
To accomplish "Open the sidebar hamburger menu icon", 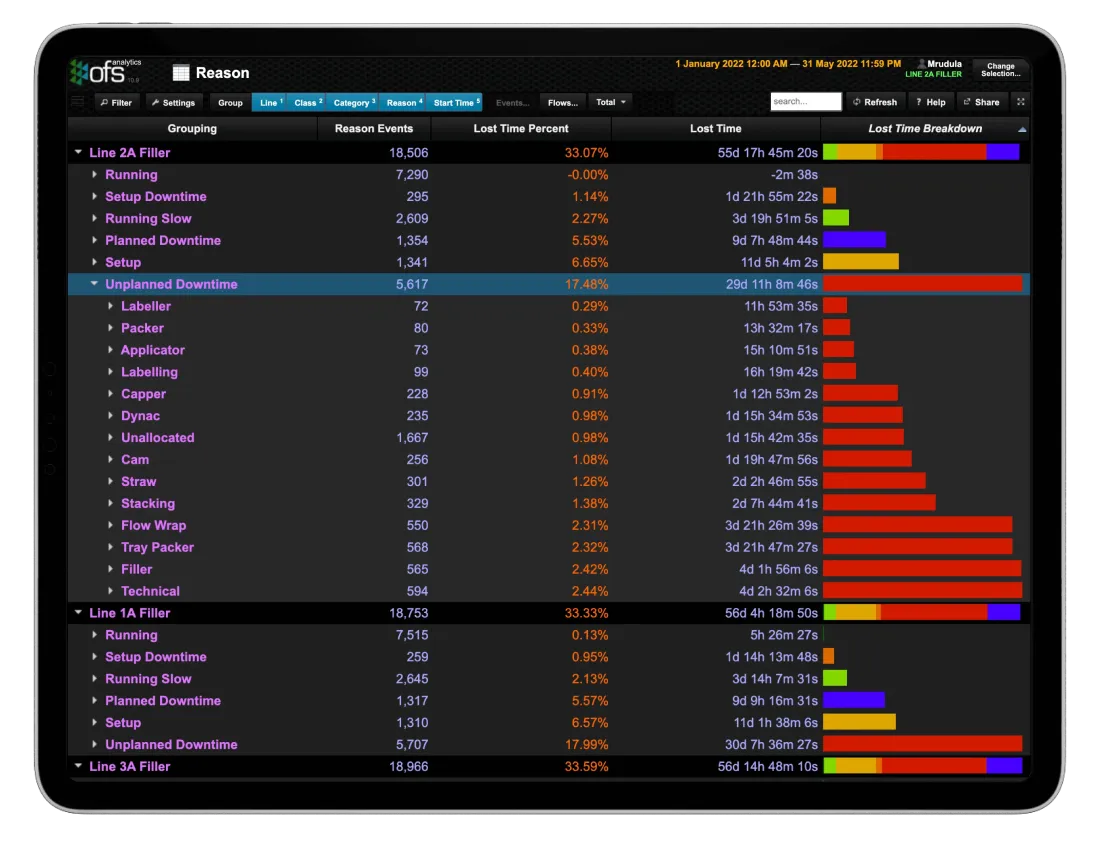I will click(77, 101).
